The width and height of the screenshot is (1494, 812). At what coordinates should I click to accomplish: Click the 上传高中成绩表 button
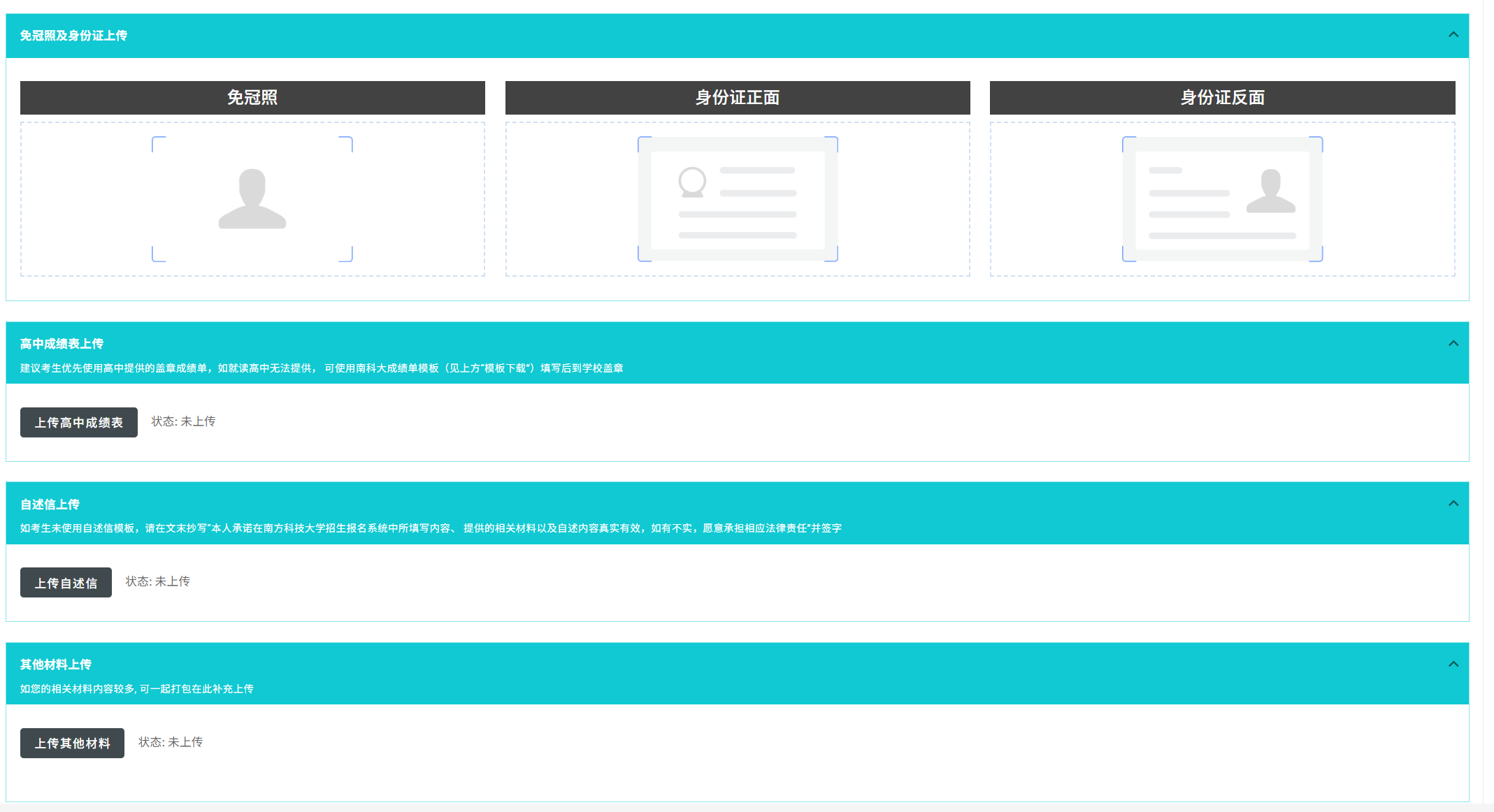pyautogui.click(x=79, y=423)
